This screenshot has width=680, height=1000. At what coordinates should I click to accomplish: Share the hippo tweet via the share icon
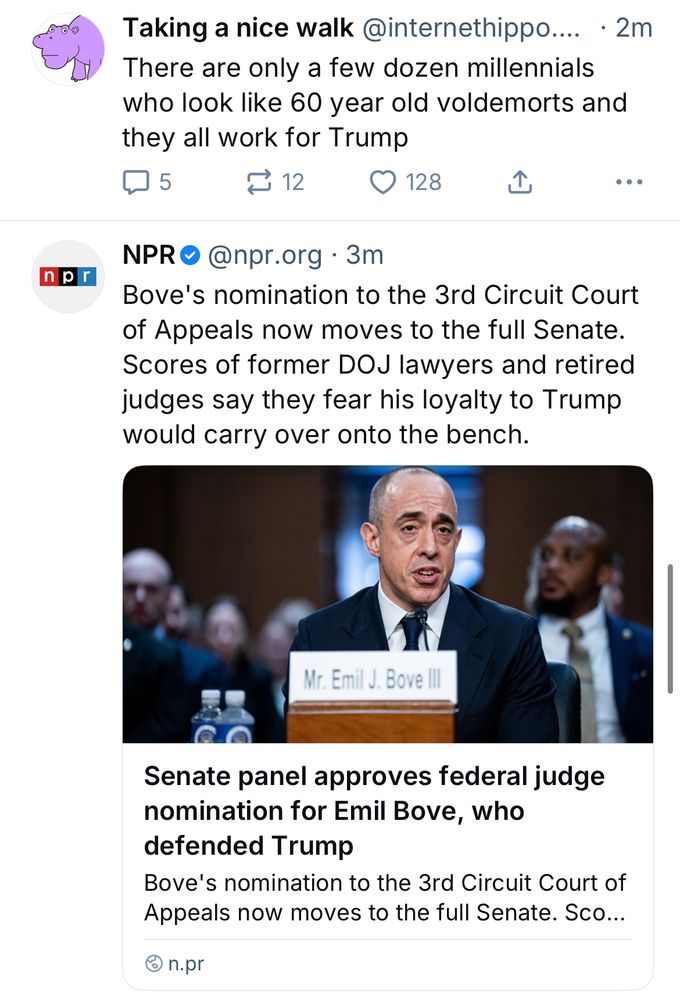[519, 181]
